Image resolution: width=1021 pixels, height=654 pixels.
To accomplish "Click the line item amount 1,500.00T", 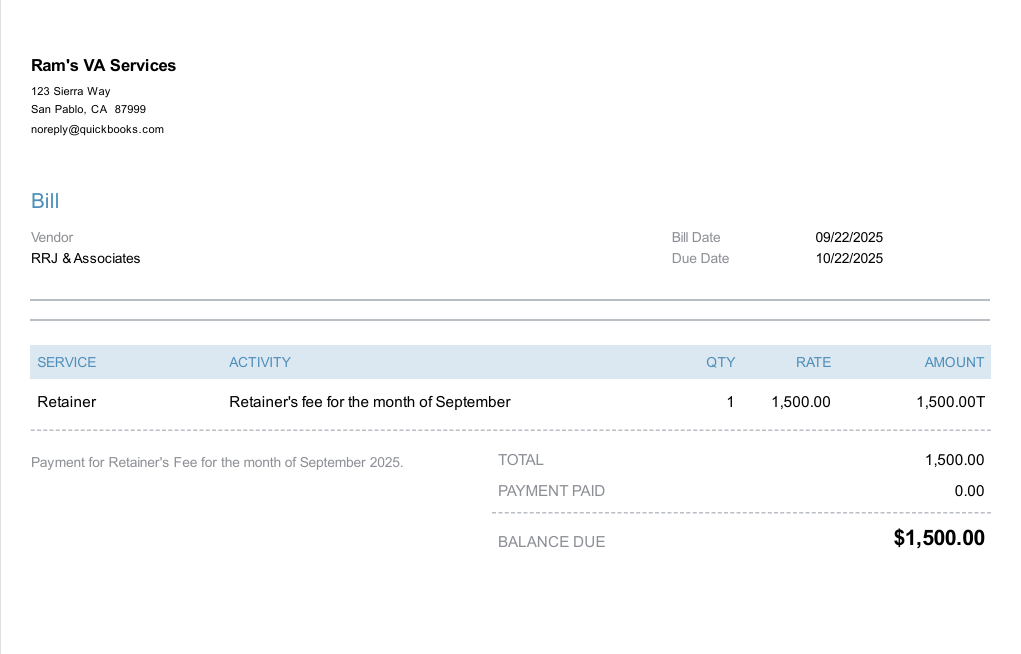I will pos(950,402).
